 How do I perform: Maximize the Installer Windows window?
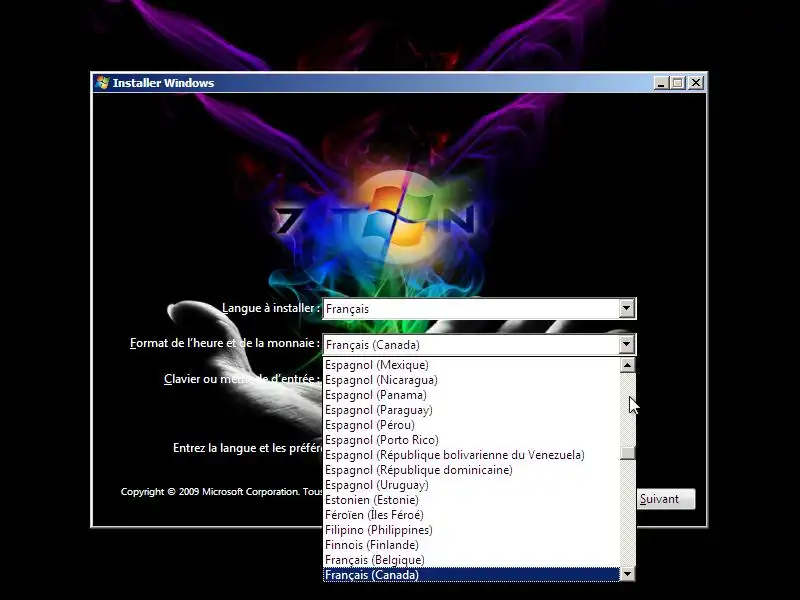coord(678,83)
